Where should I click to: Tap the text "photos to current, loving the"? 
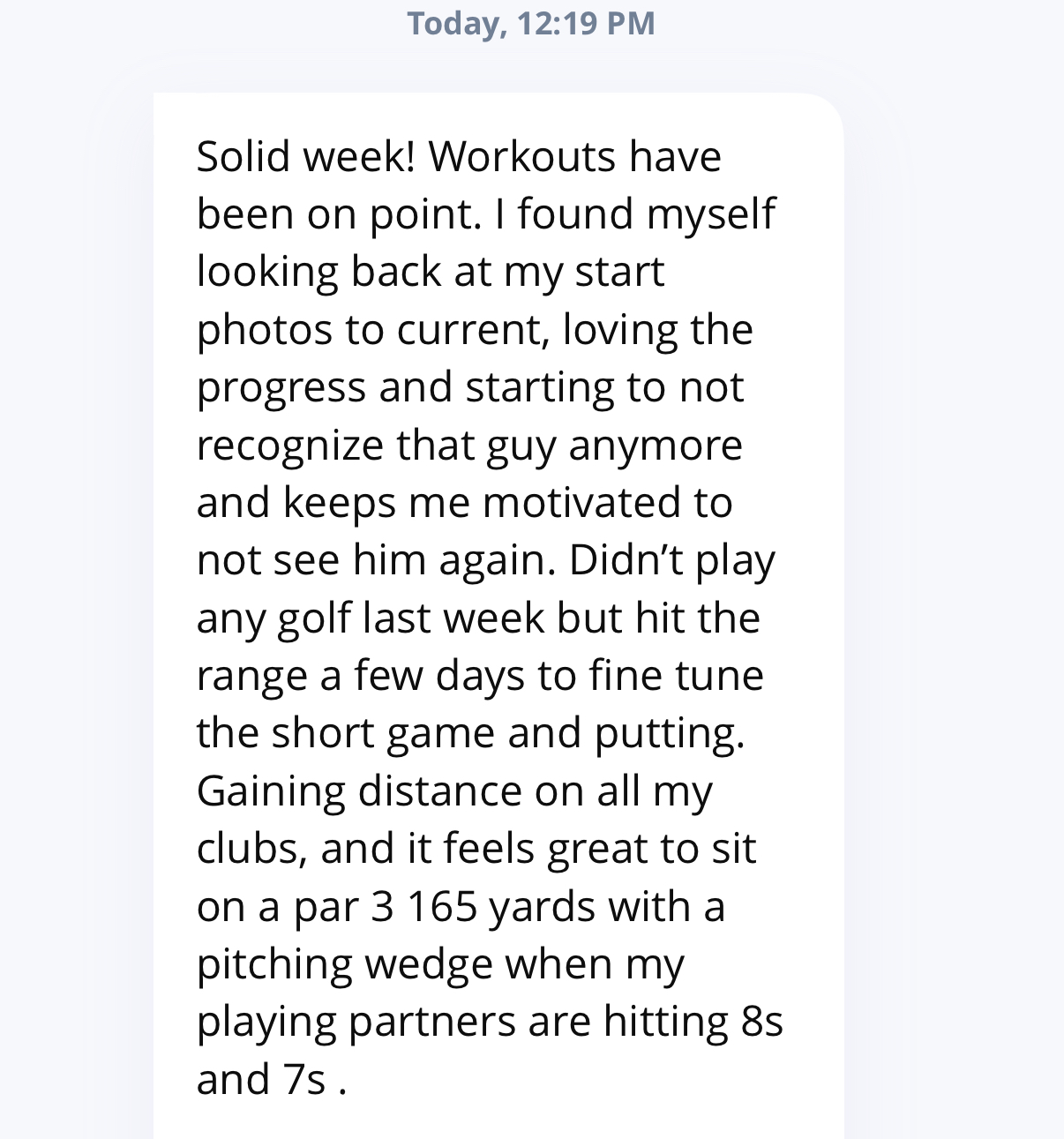pos(475,330)
